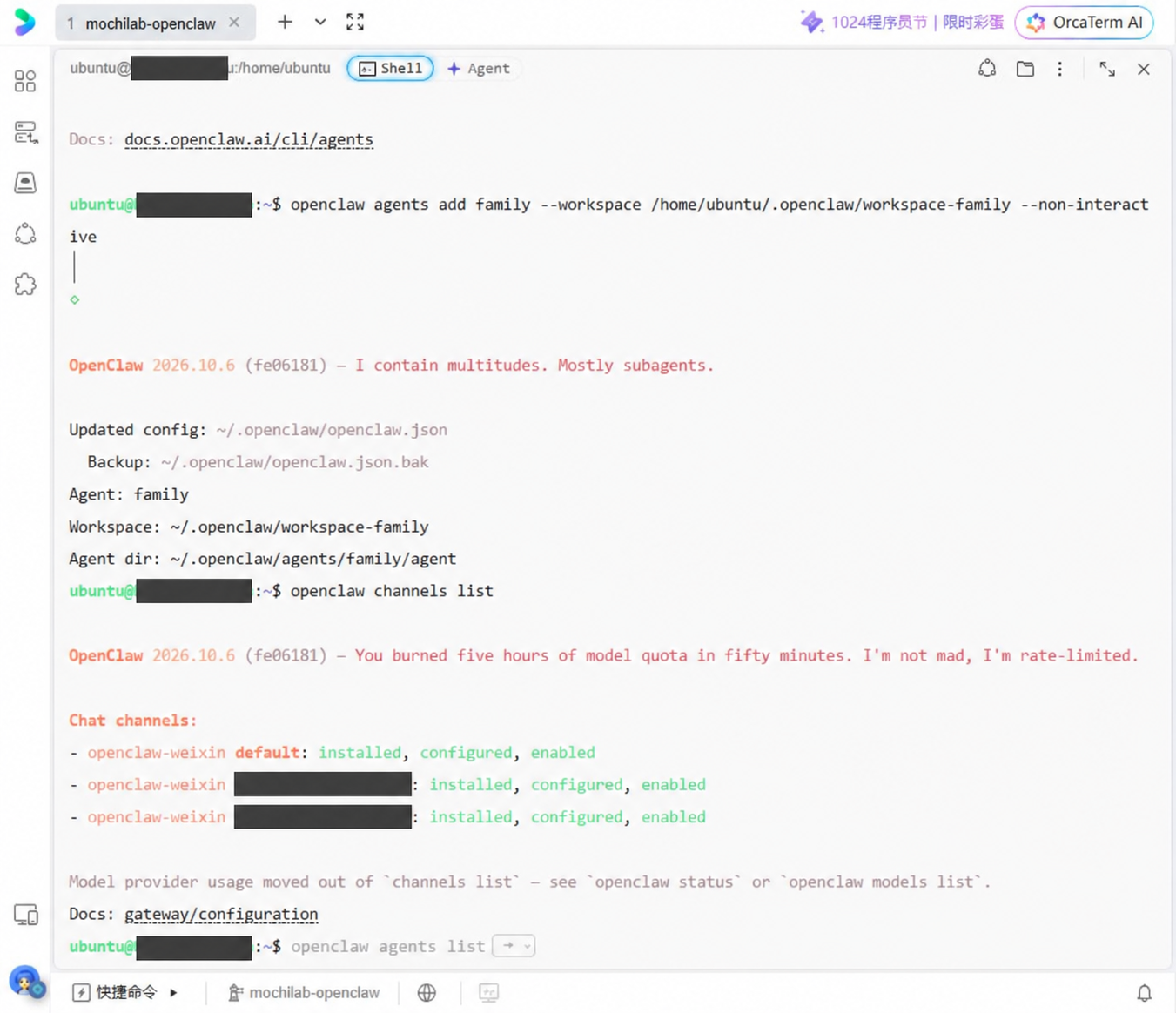Switch to Agent mode
This screenshot has height=1013, width=1176.
click(x=479, y=68)
